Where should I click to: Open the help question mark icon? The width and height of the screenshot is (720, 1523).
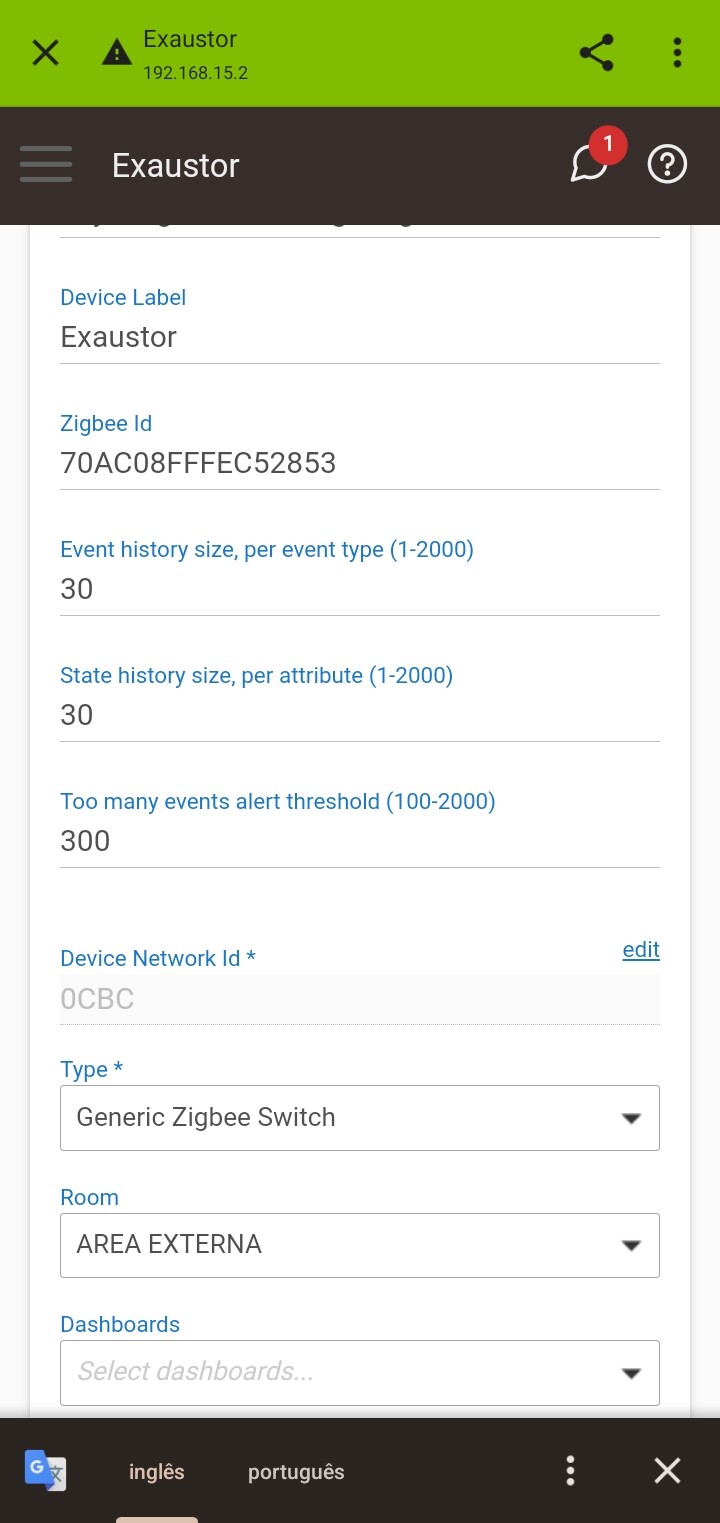pyautogui.click(x=667, y=165)
